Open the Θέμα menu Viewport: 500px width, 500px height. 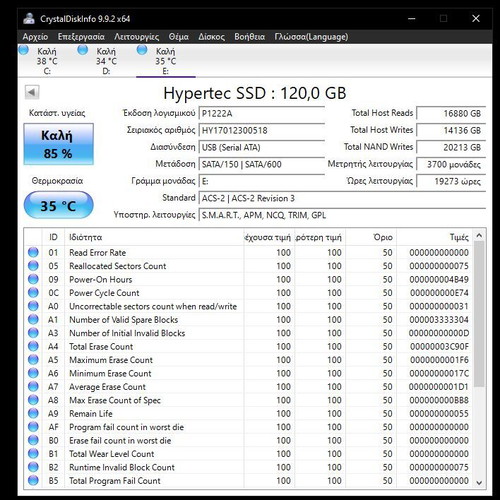[179, 37]
